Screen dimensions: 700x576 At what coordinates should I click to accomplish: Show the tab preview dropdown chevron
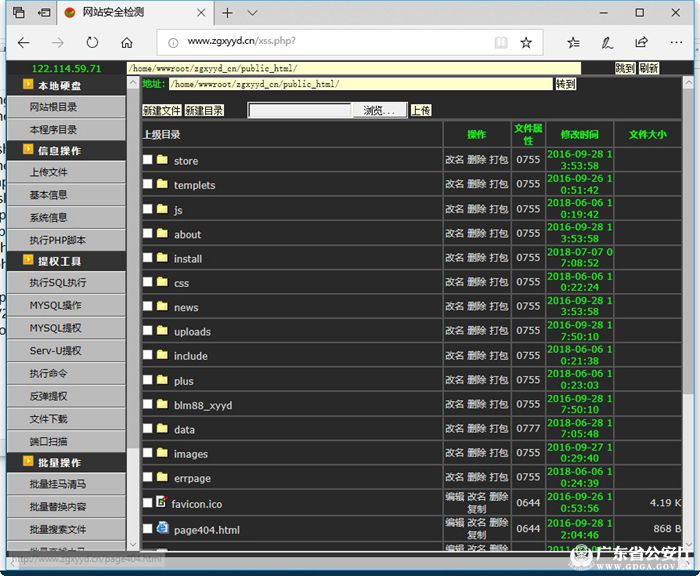coord(253,13)
